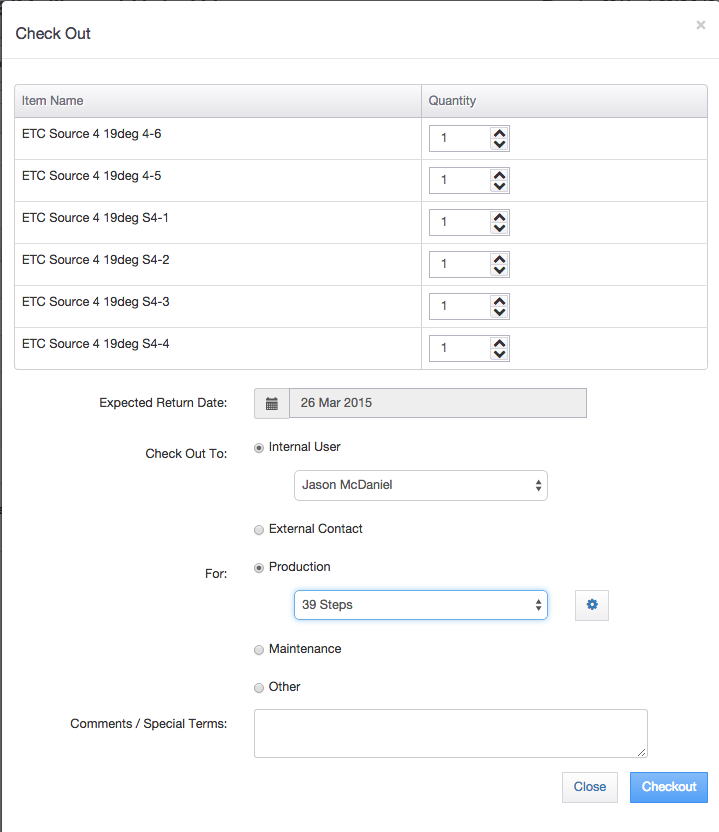Decrease quantity for ETC Source 4 19deg 4-5
719x832 pixels.
point(499,186)
